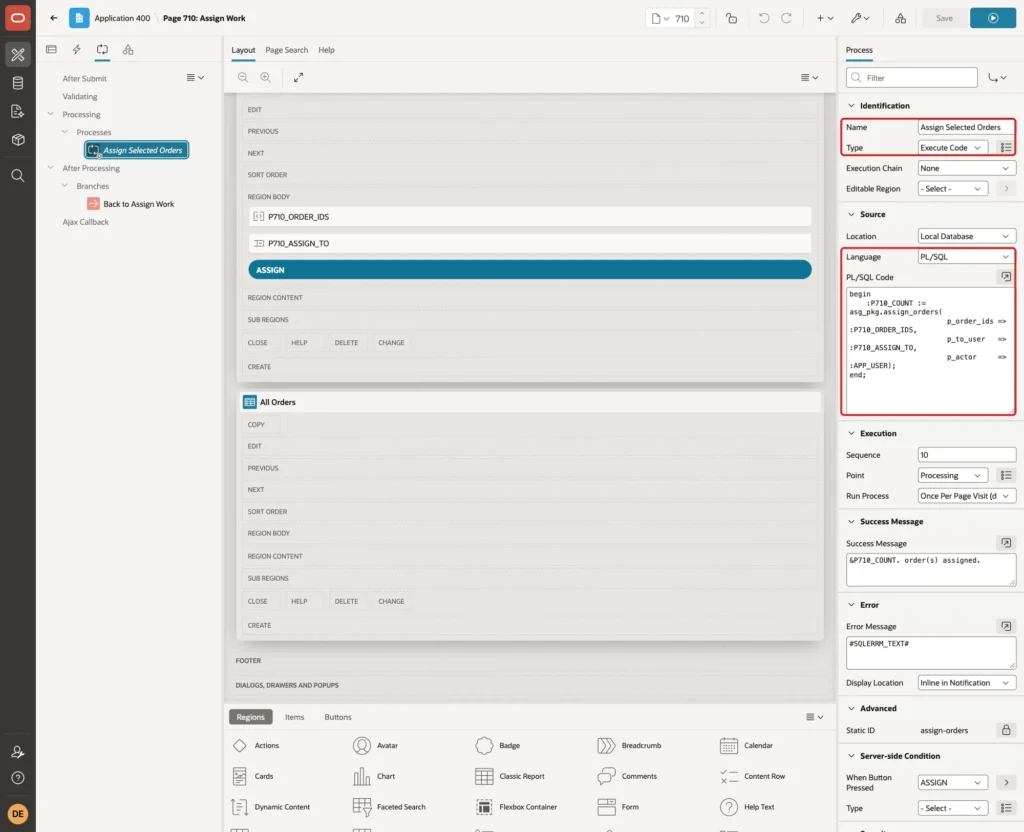Click the Application 400 page icon
The width and height of the screenshot is (1024, 832).
pyautogui.click(x=79, y=18)
